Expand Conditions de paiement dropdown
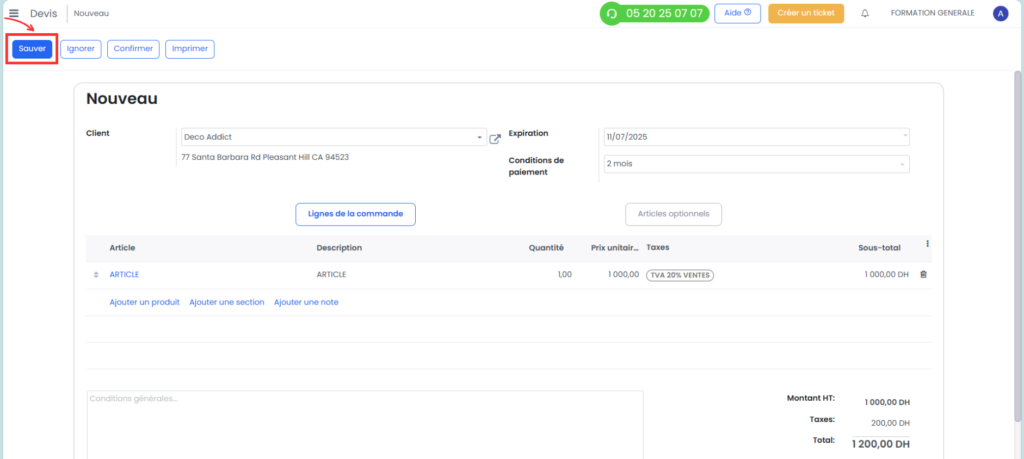1024x459 pixels. coord(756,164)
